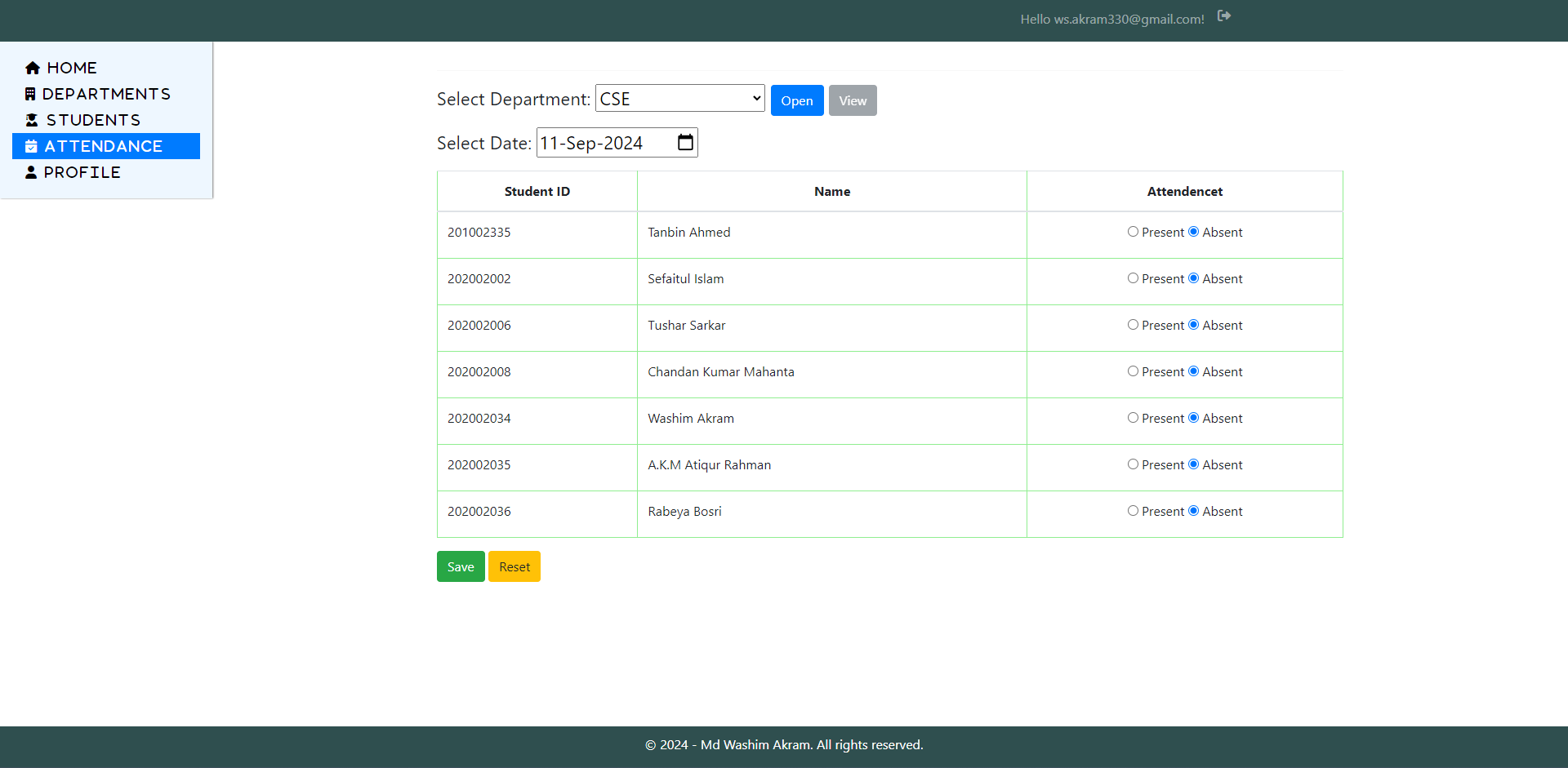Screen dimensions: 1568x768
Task: Click the Attendencet column header
Action: (1185, 191)
